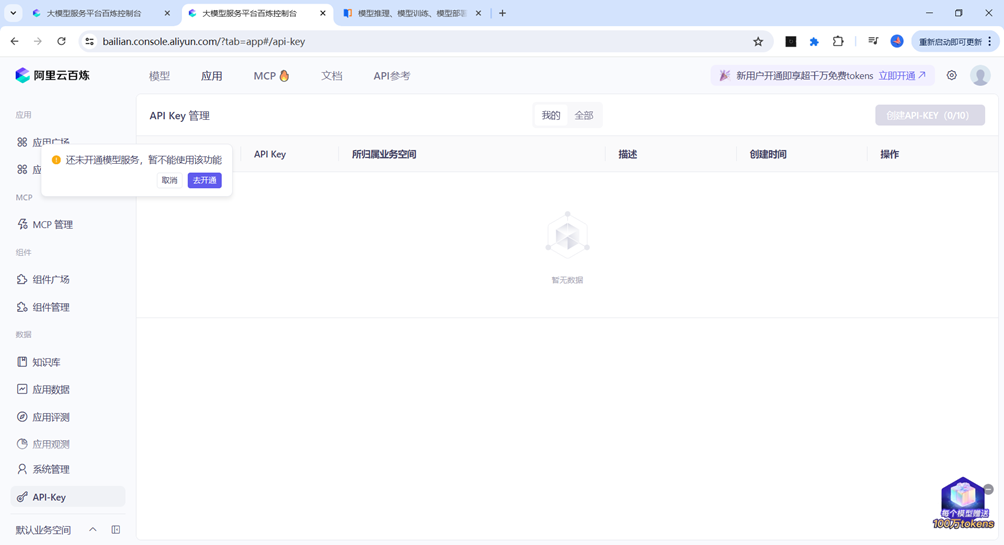Image resolution: width=1004 pixels, height=545 pixels.
Task: Click the 应用评测 compass icon
Action: pos(22,417)
